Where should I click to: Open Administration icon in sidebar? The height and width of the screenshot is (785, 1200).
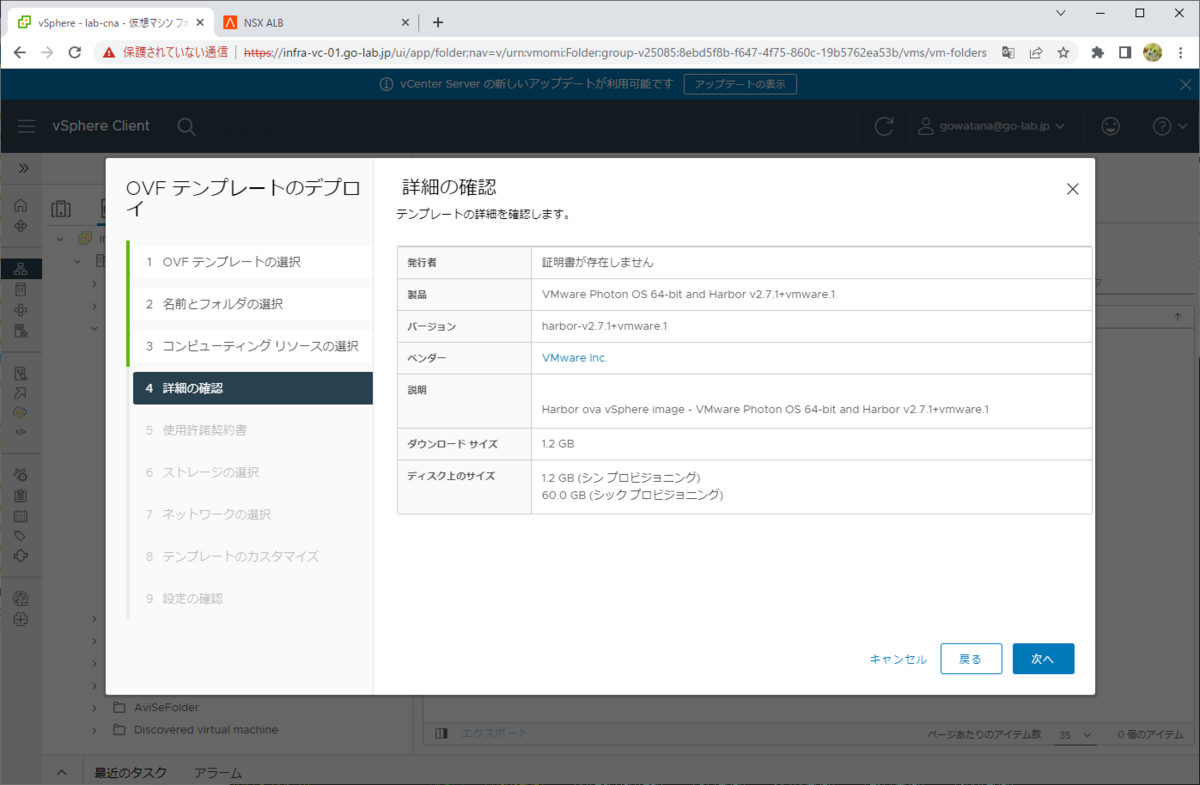pos(21,474)
